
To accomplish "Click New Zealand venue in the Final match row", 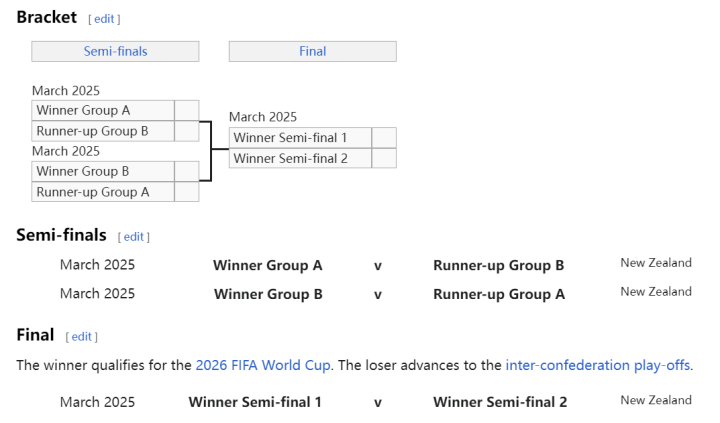I will (x=655, y=400).
